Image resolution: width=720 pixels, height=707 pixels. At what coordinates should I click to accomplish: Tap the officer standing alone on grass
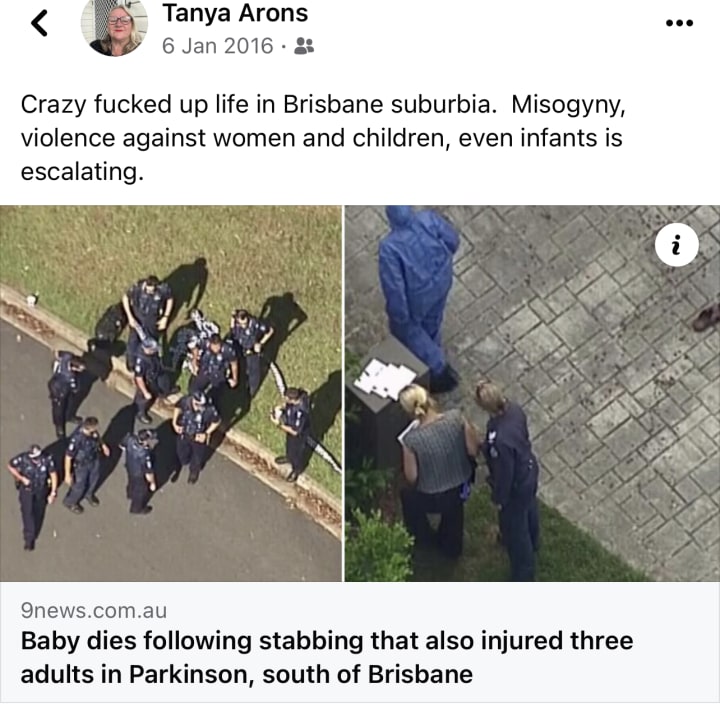(292, 432)
